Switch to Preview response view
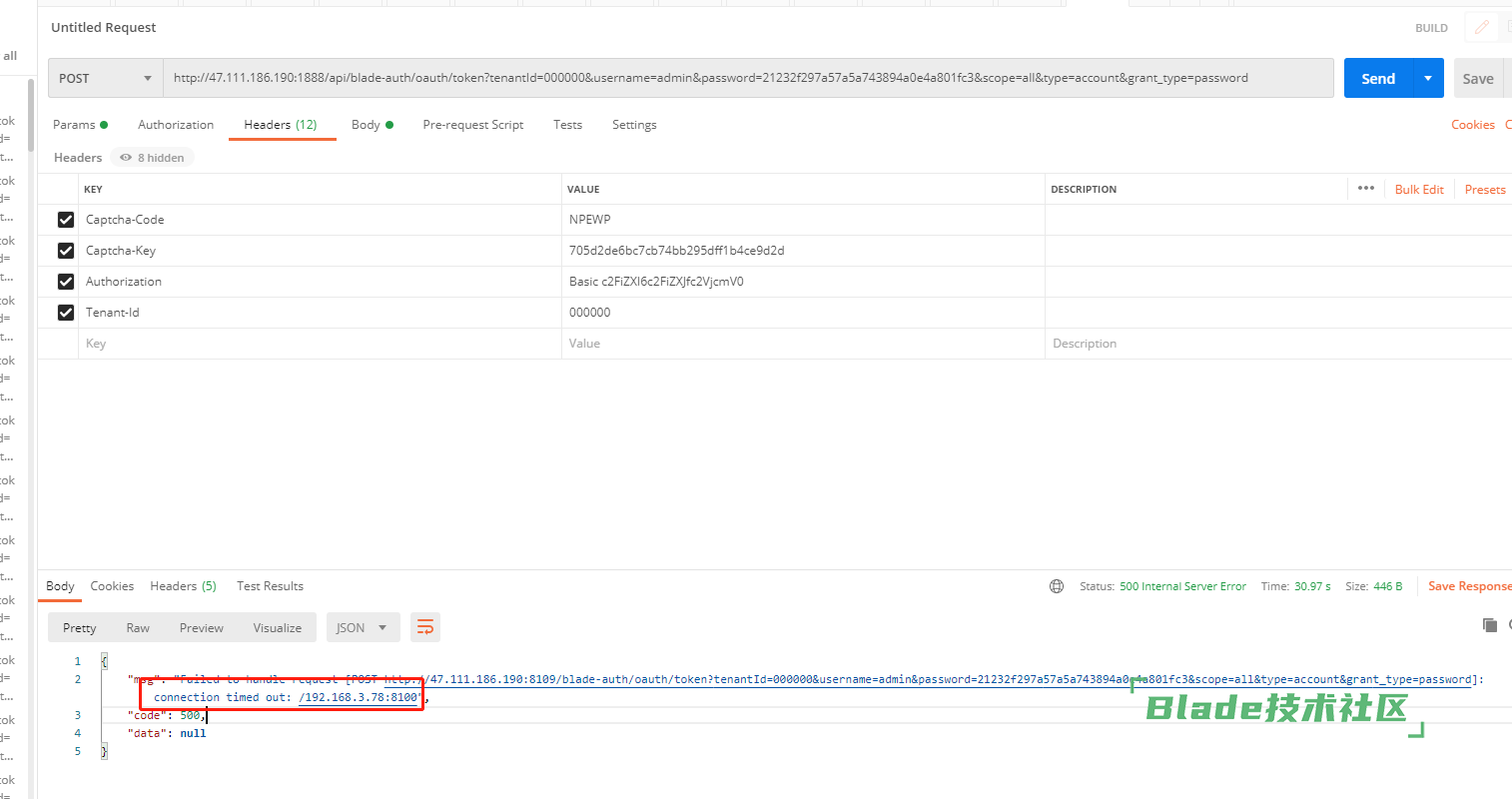This screenshot has width=1512, height=799. 202,627
